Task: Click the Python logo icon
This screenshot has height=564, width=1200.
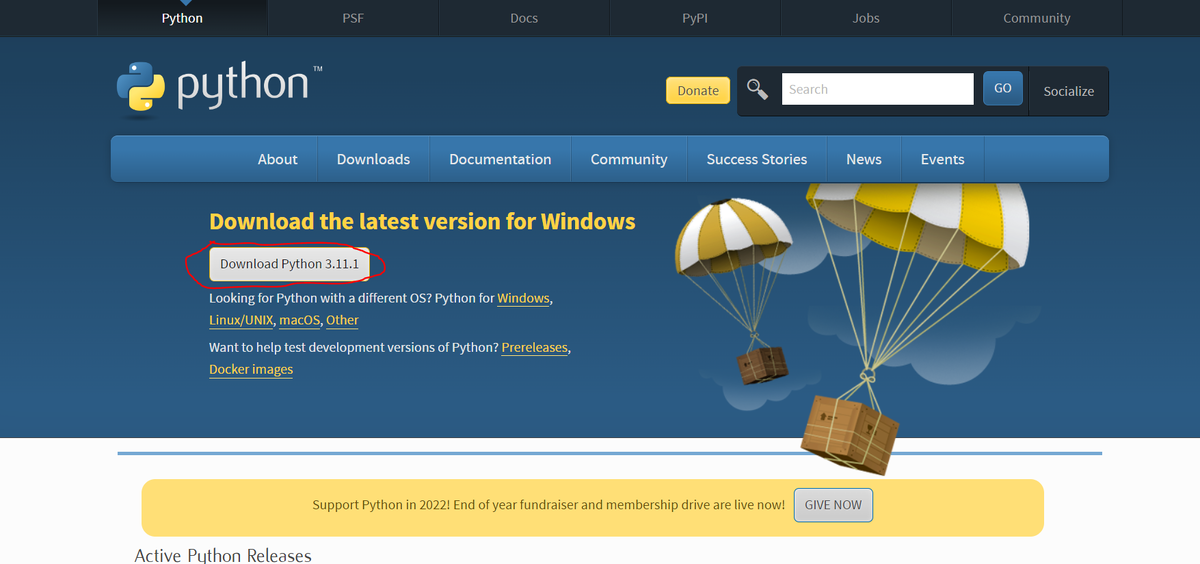Action: pyautogui.click(x=141, y=86)
